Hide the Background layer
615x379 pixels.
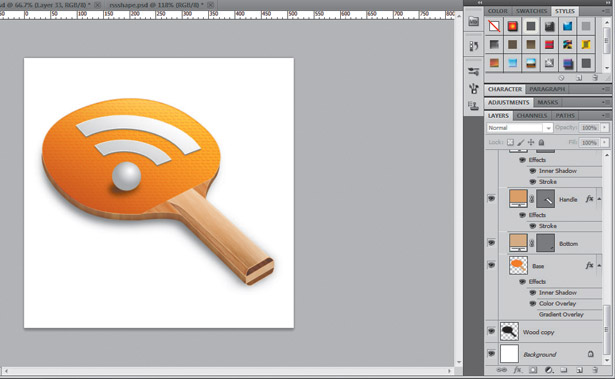pyautogui.click(x=491, y=354)
